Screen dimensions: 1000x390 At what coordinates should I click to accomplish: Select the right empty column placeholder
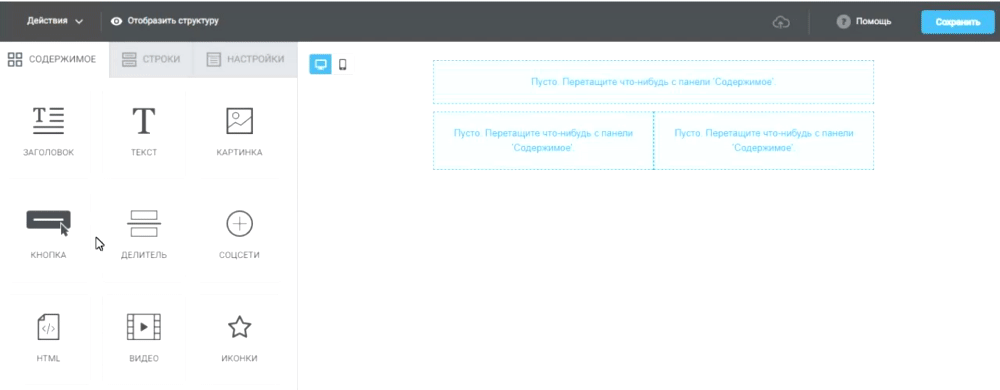click(764, 140)
